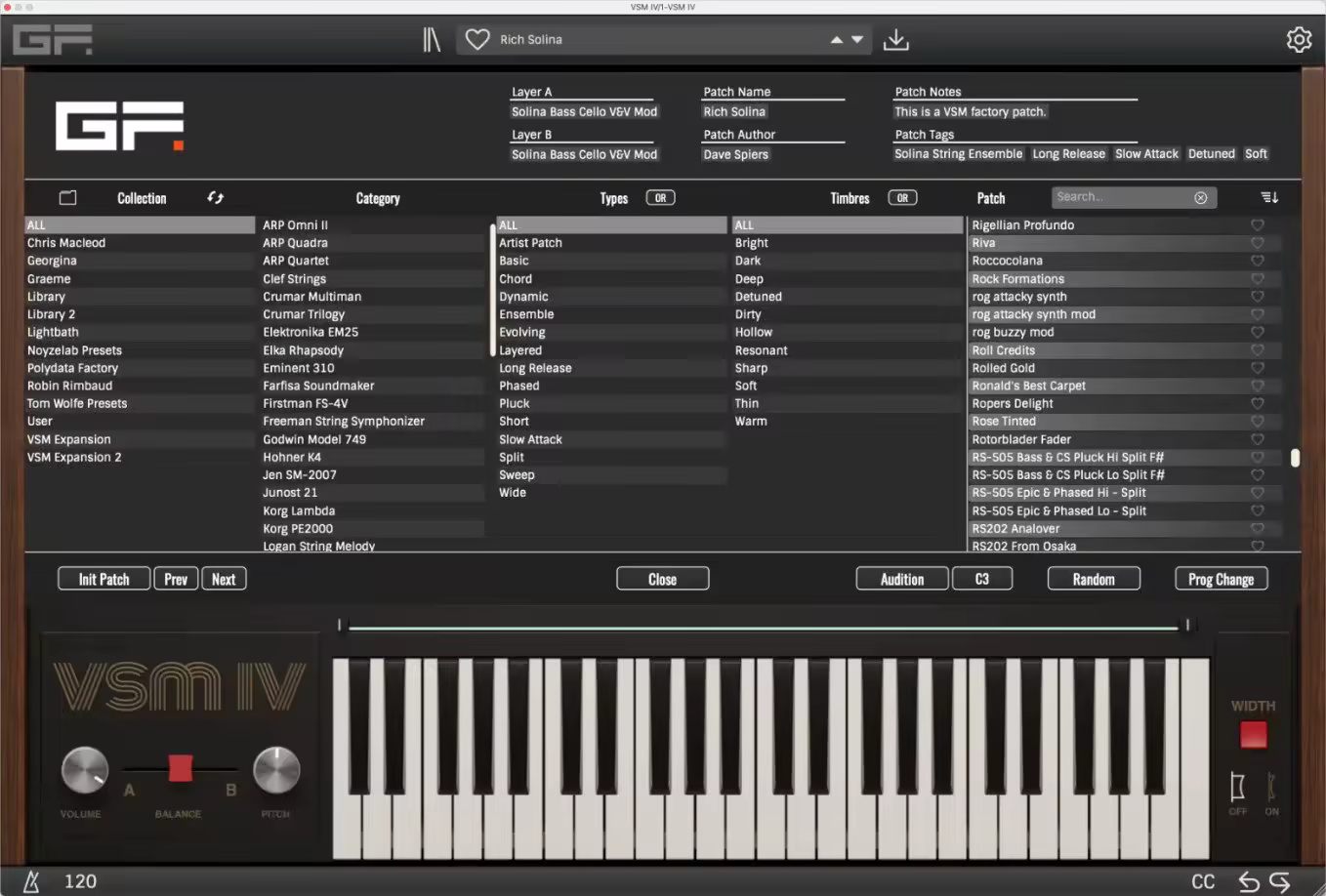Favorite the Rolled Gold patch
This screenshot has width=1326, height=896.
coord(1257,368)
